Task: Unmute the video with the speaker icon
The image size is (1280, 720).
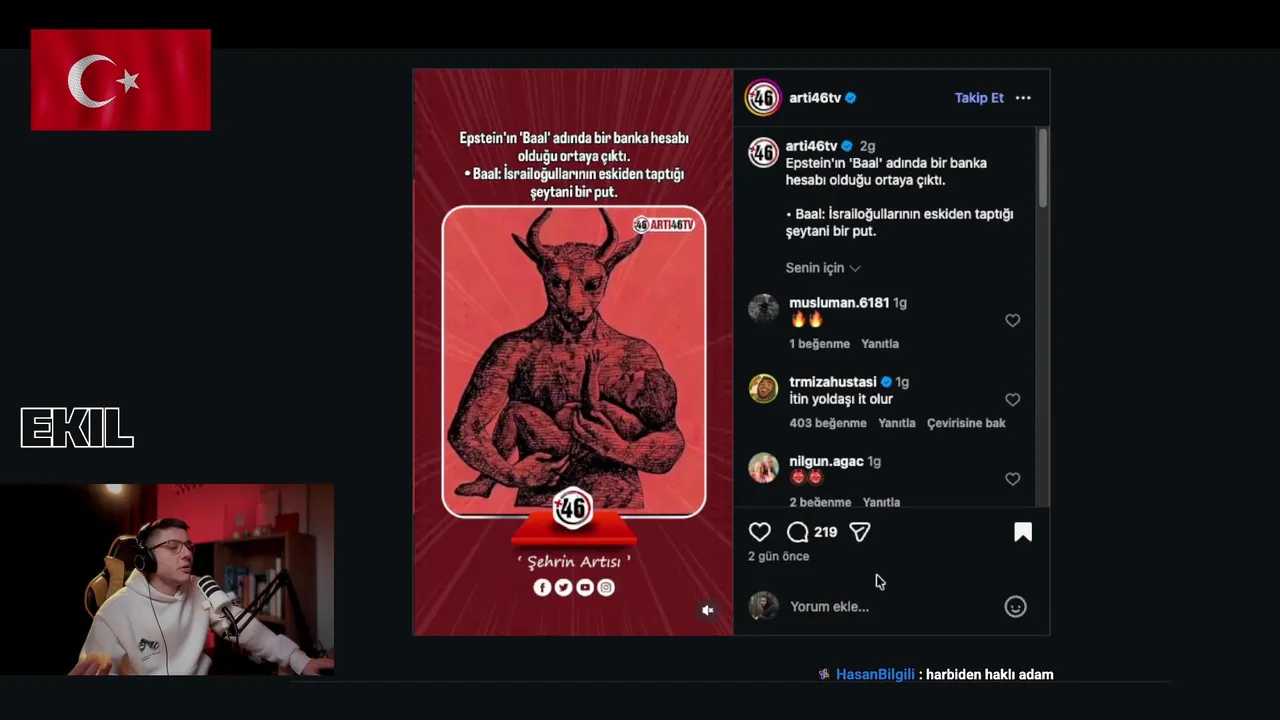Action: [708, 610]
